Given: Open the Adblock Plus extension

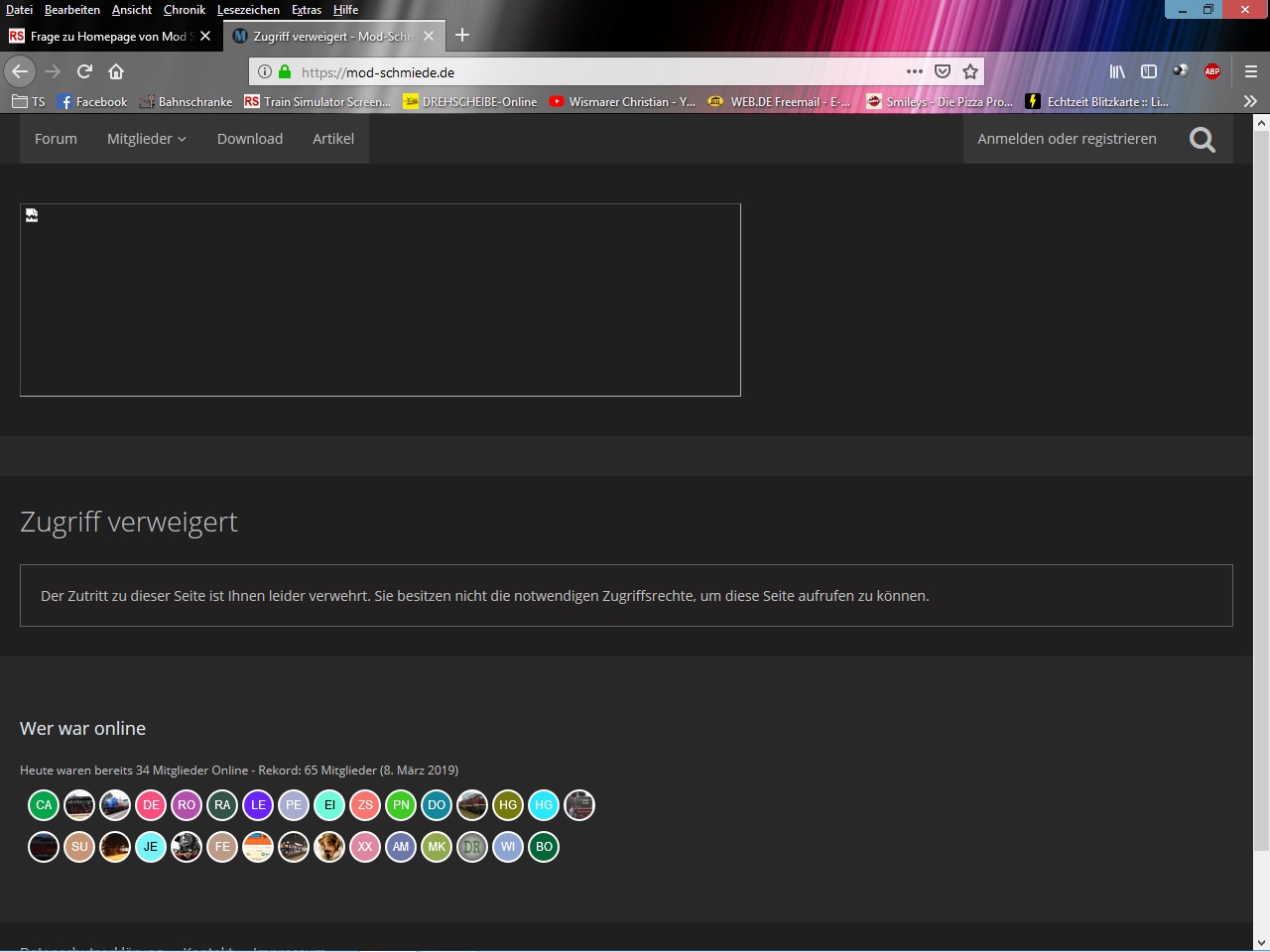Looking at the screenshot, I should [x=1212, y=71].
